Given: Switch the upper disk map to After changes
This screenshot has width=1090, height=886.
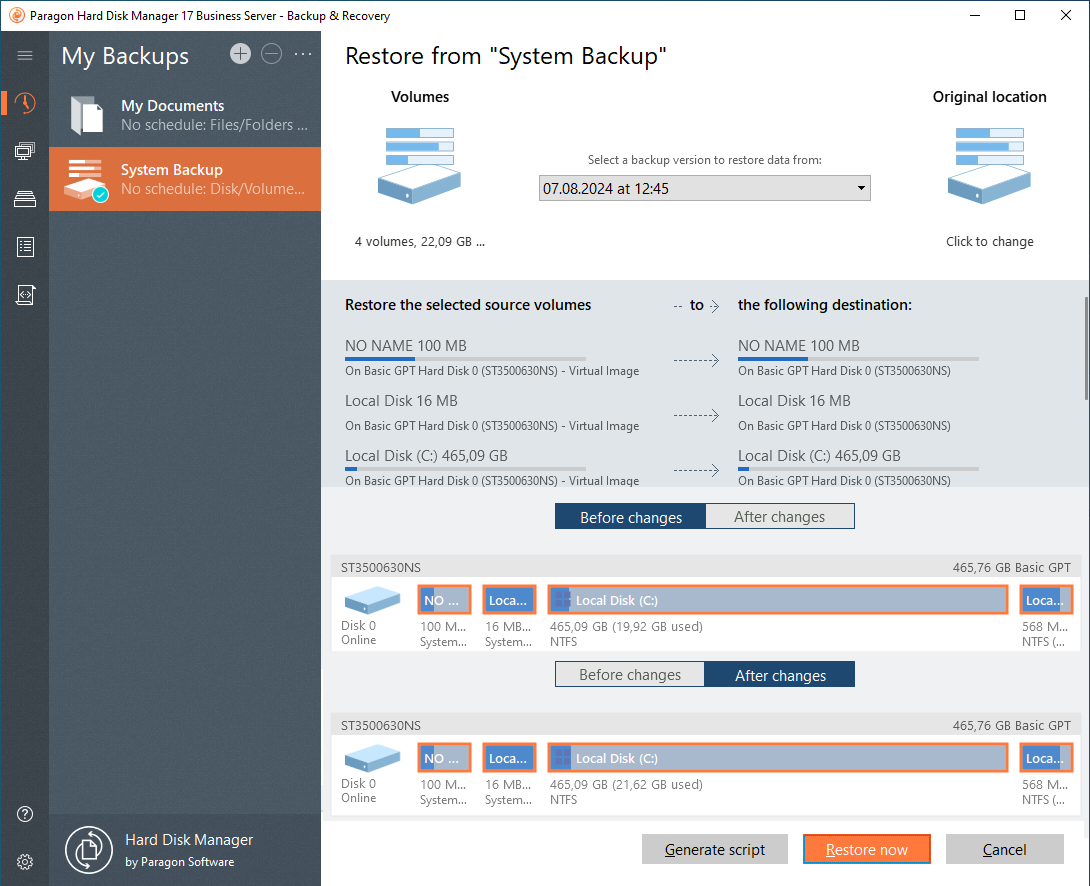Looking at the screenshot, I should click(779, 516).
